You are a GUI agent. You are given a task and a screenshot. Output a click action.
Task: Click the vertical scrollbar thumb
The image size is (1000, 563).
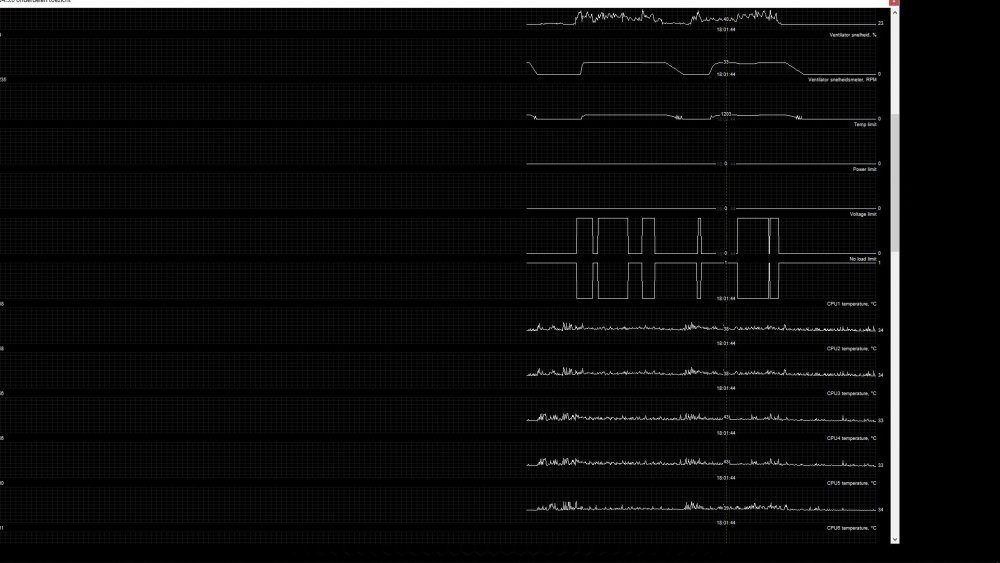[x=895, y=184]
